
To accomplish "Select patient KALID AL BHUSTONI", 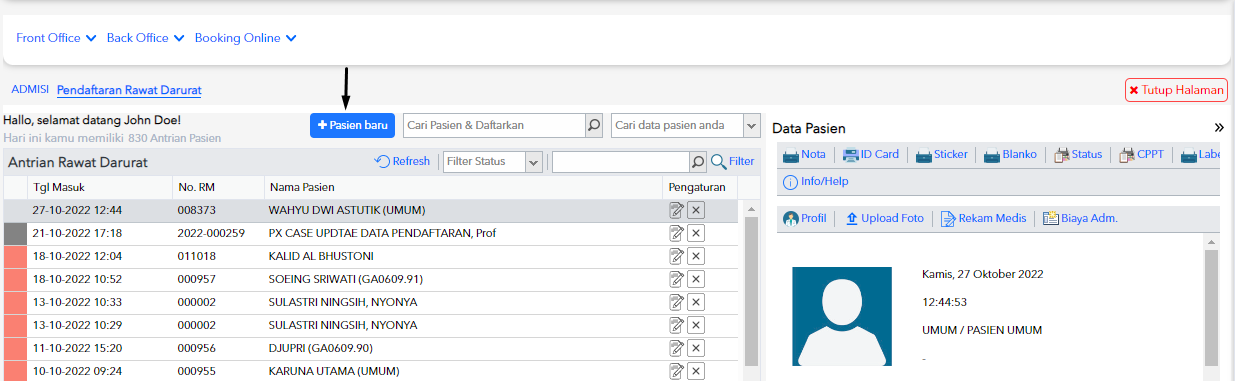I will pos(322,256).
